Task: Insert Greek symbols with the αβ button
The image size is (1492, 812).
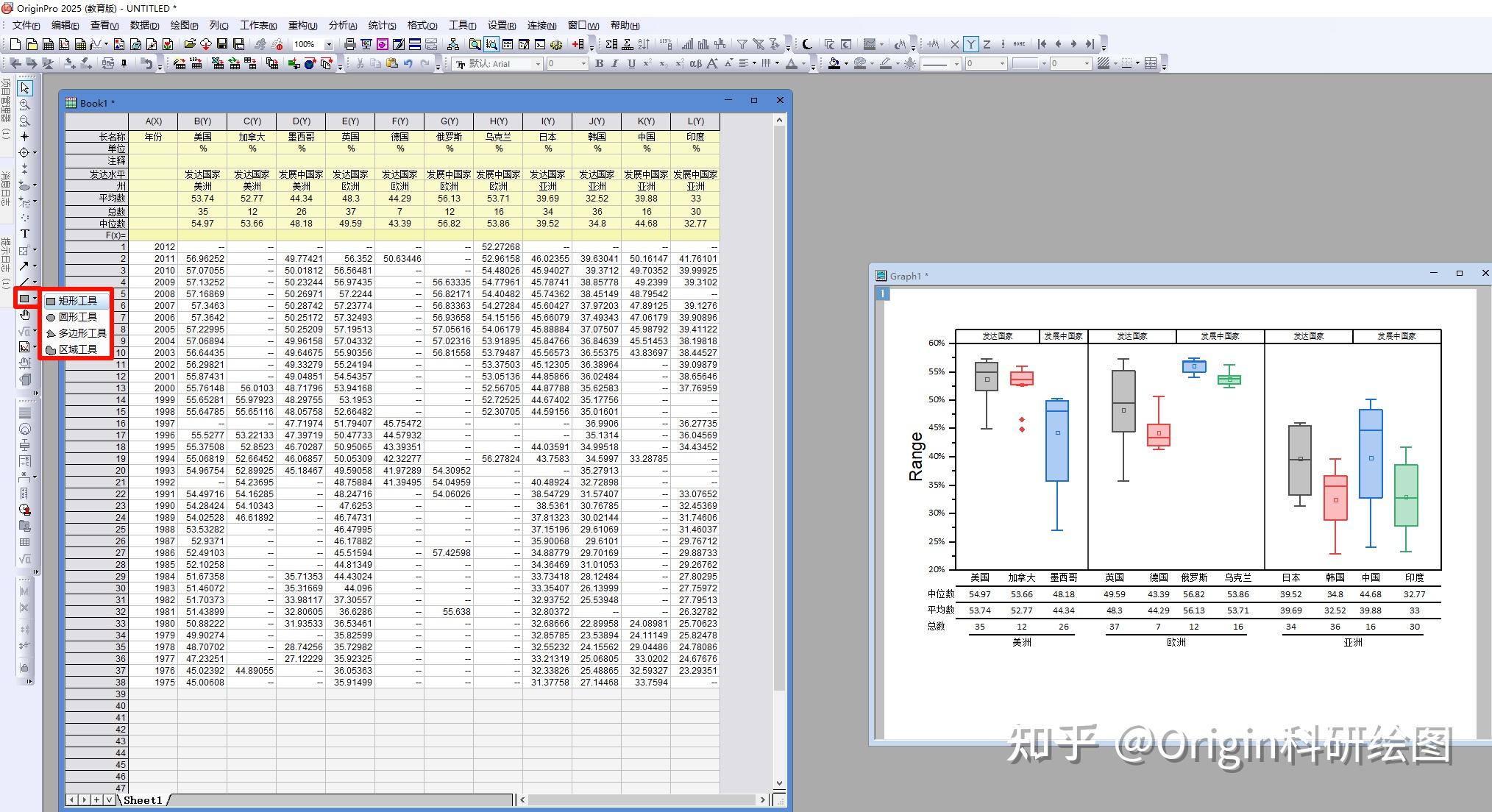Action: point(695,64)
